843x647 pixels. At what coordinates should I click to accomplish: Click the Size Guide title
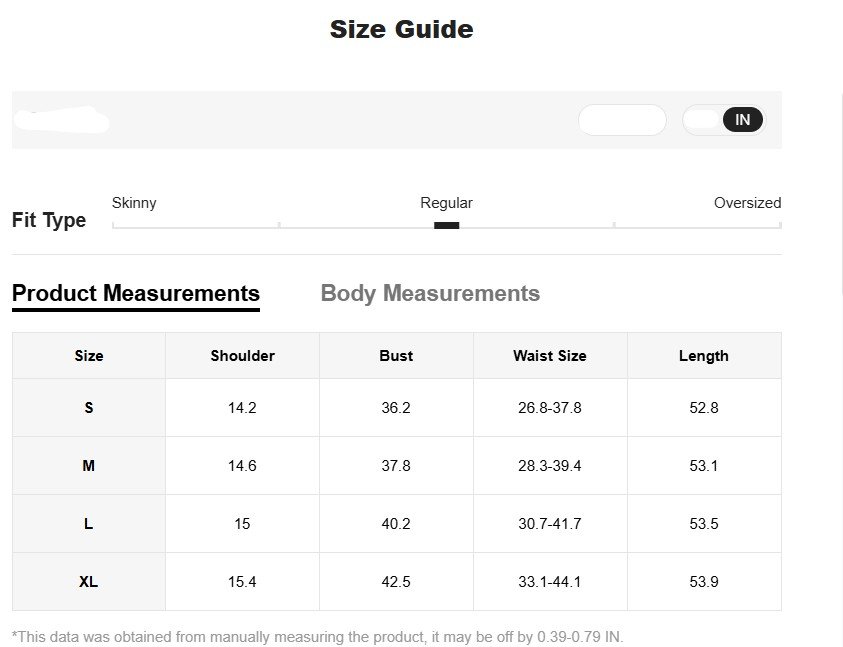[x=401, y=30]
